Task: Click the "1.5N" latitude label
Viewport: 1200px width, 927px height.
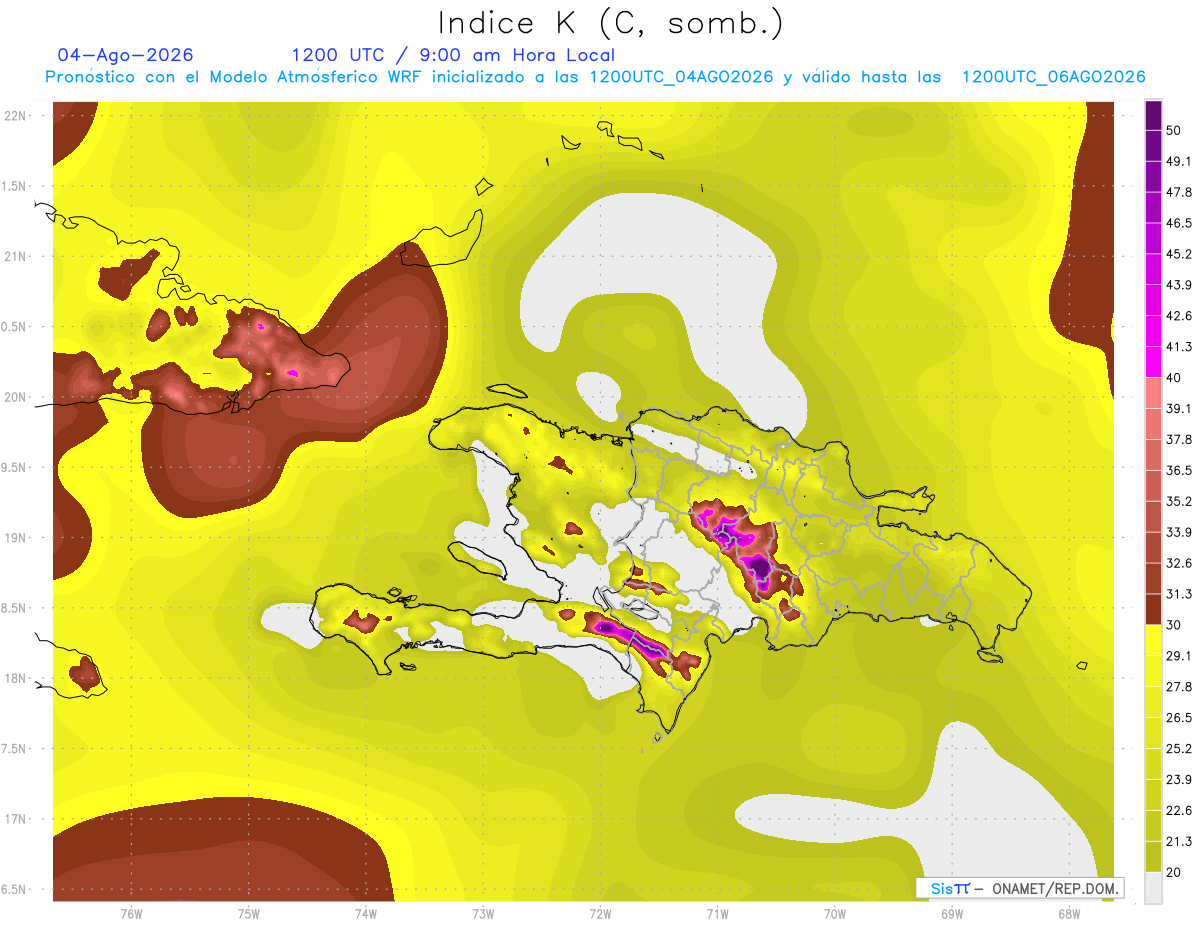Action: click(15, 186)
